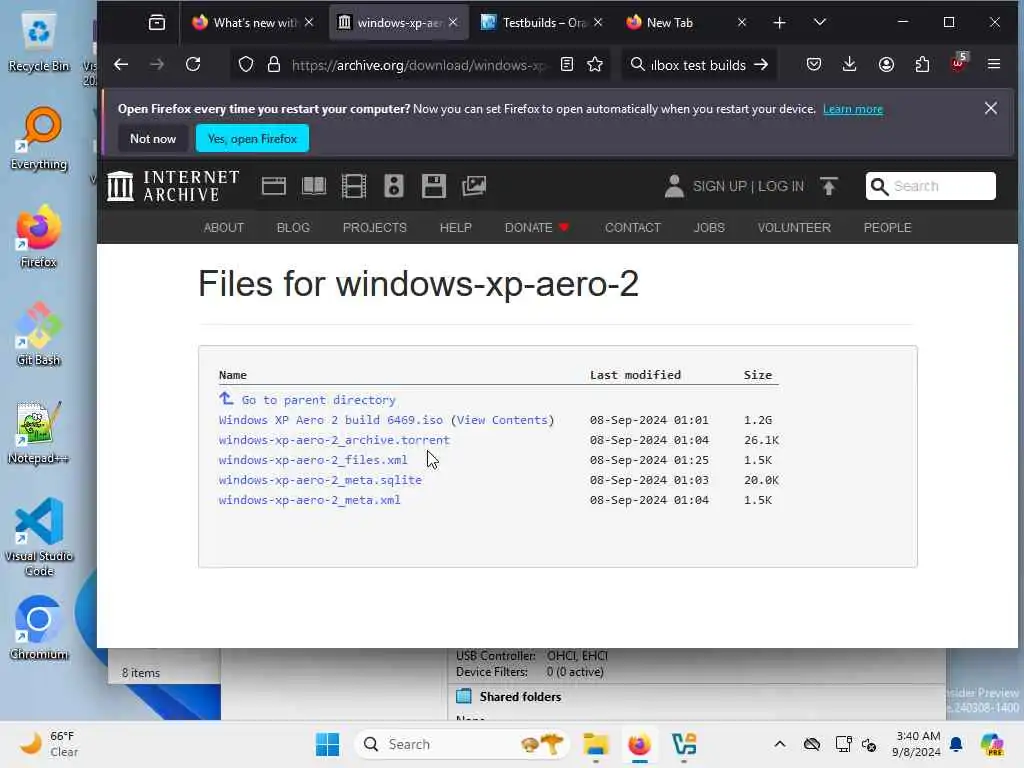Open the Learn more link

tap(853, 109)
